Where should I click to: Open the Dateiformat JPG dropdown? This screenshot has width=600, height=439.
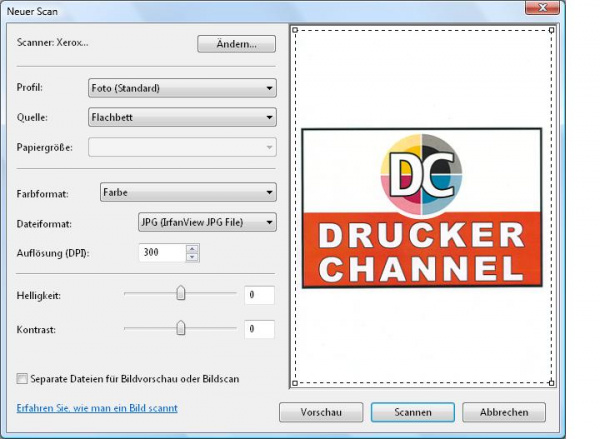point(206,222)
